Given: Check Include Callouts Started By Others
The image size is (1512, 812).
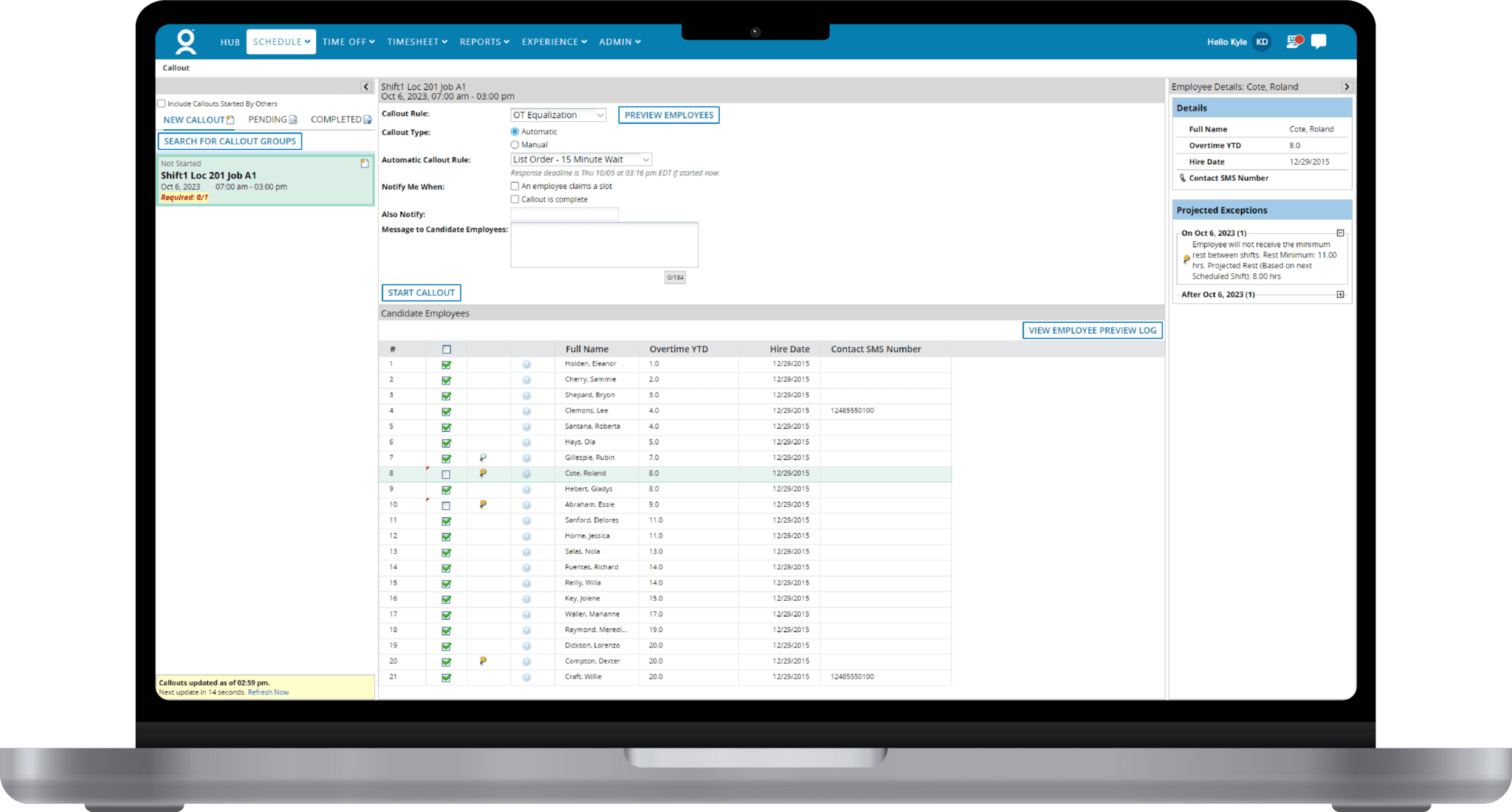Looking at the screenshot, I should 162,103.
